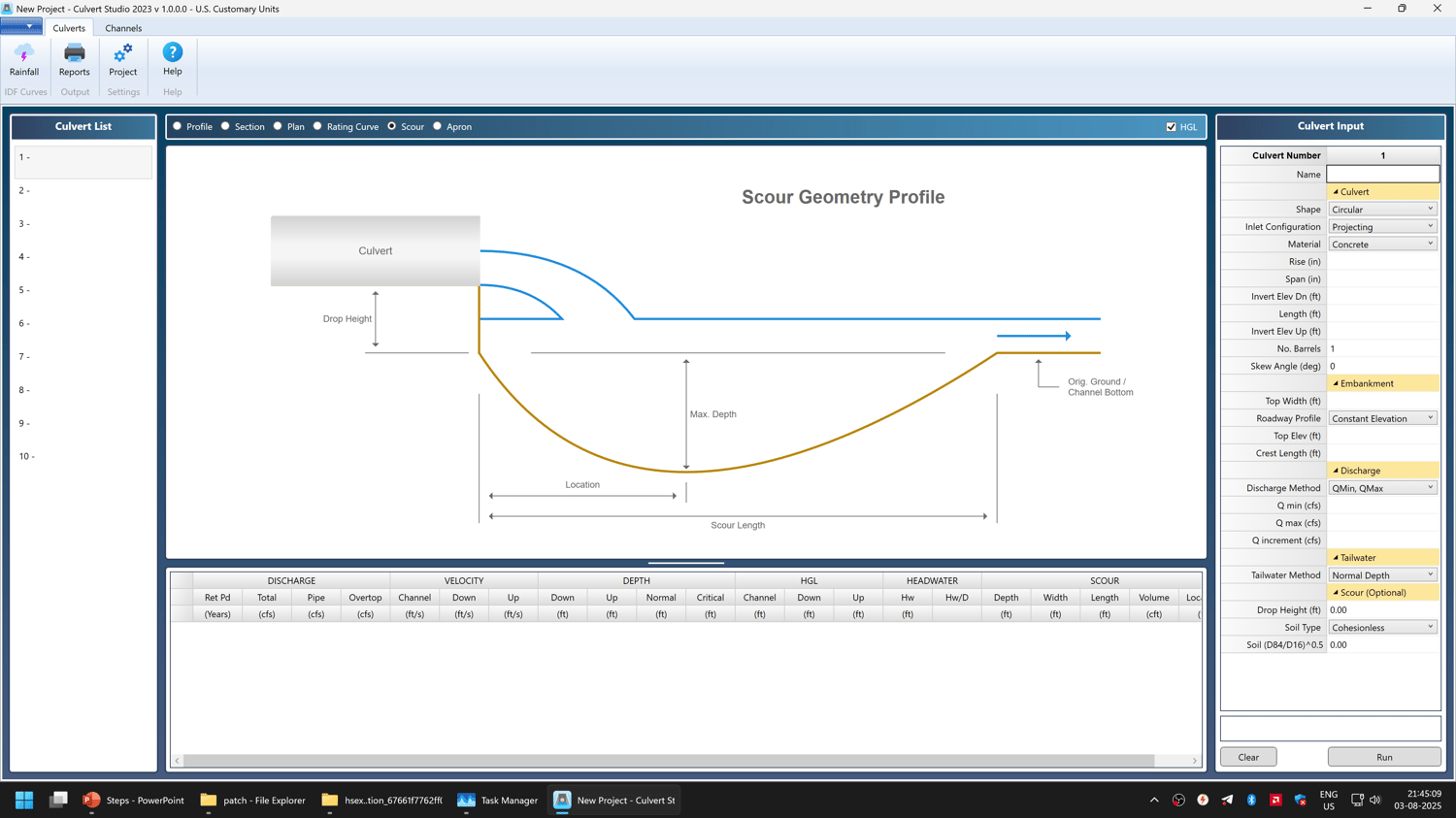Viewport: 1456px width, 818px height.
Task: Collapse the Discharge section
Action: [x=1336, y=471]
